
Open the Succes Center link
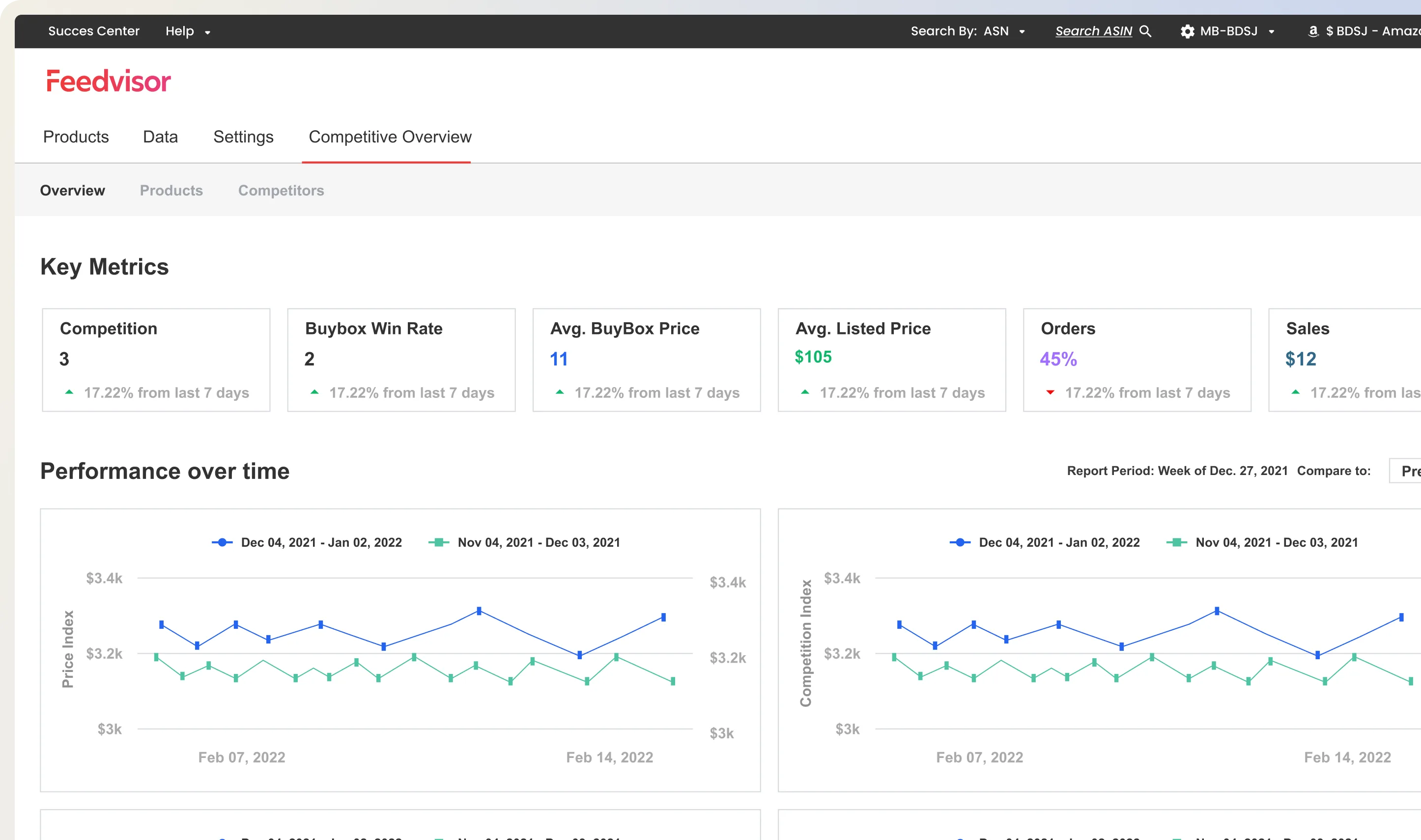[93, 31]
